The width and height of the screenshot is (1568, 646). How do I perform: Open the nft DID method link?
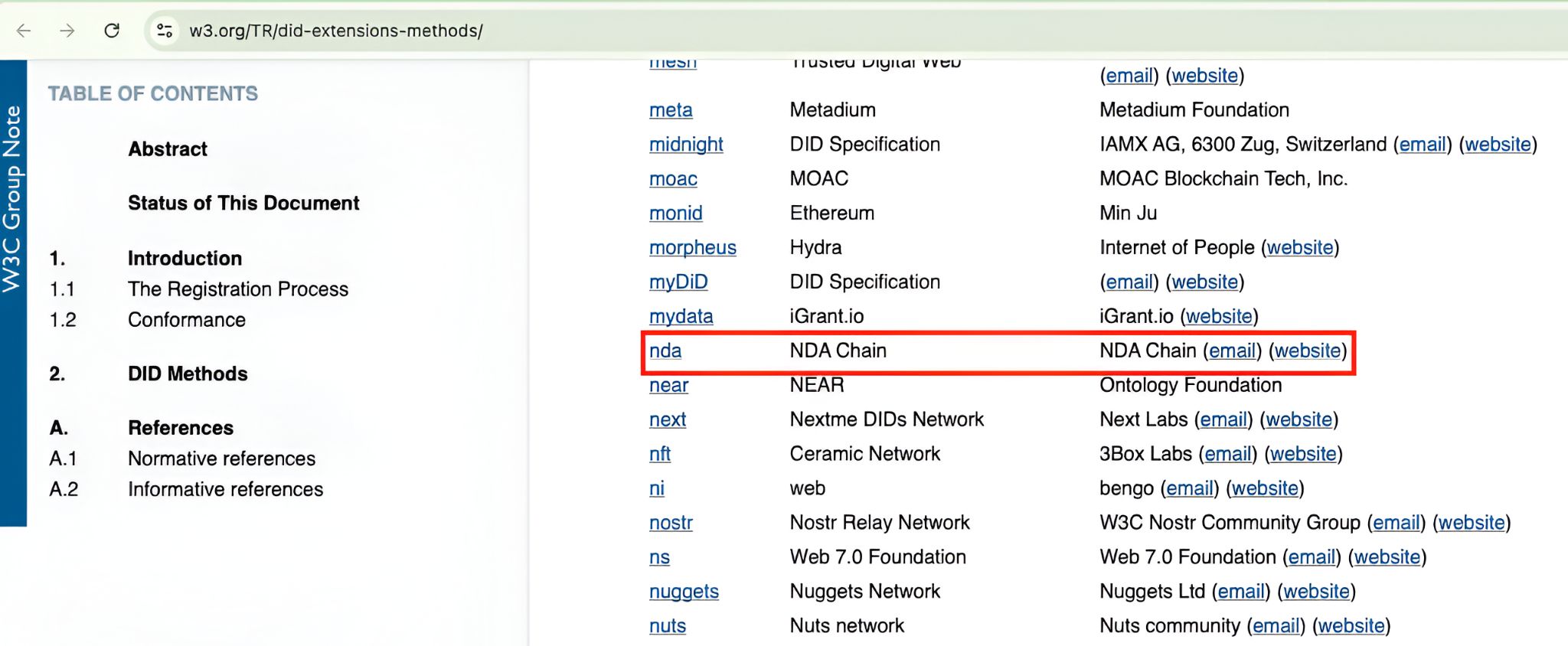tap(660, 454)
